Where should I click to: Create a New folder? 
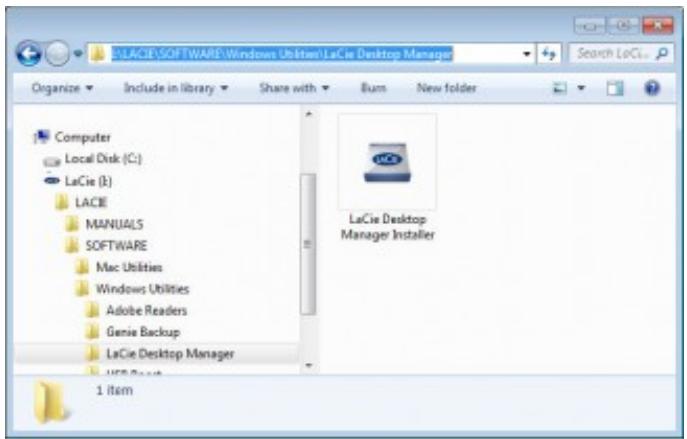click(446, 88)
